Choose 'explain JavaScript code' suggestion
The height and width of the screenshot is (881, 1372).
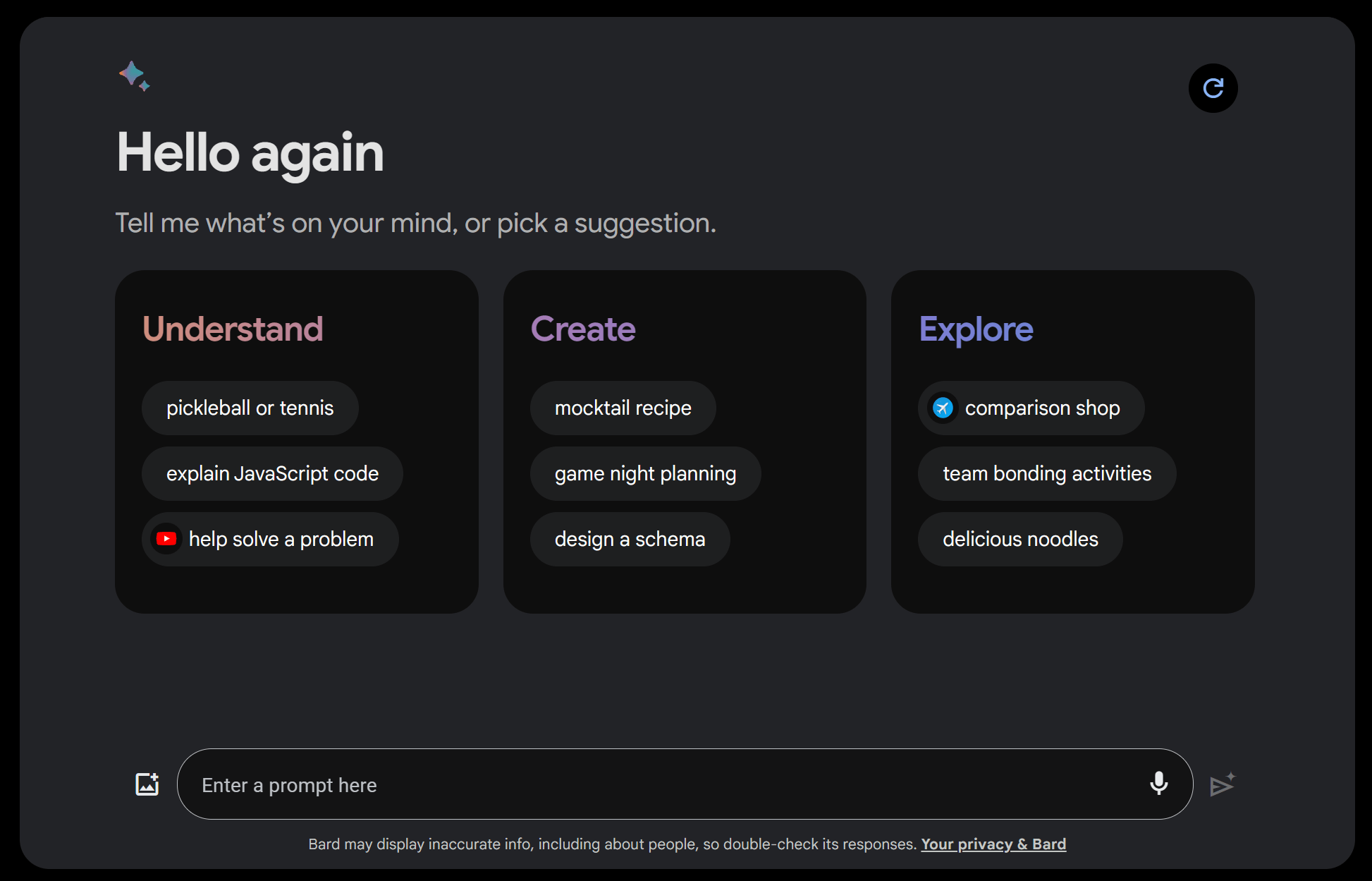coord(272,473)
